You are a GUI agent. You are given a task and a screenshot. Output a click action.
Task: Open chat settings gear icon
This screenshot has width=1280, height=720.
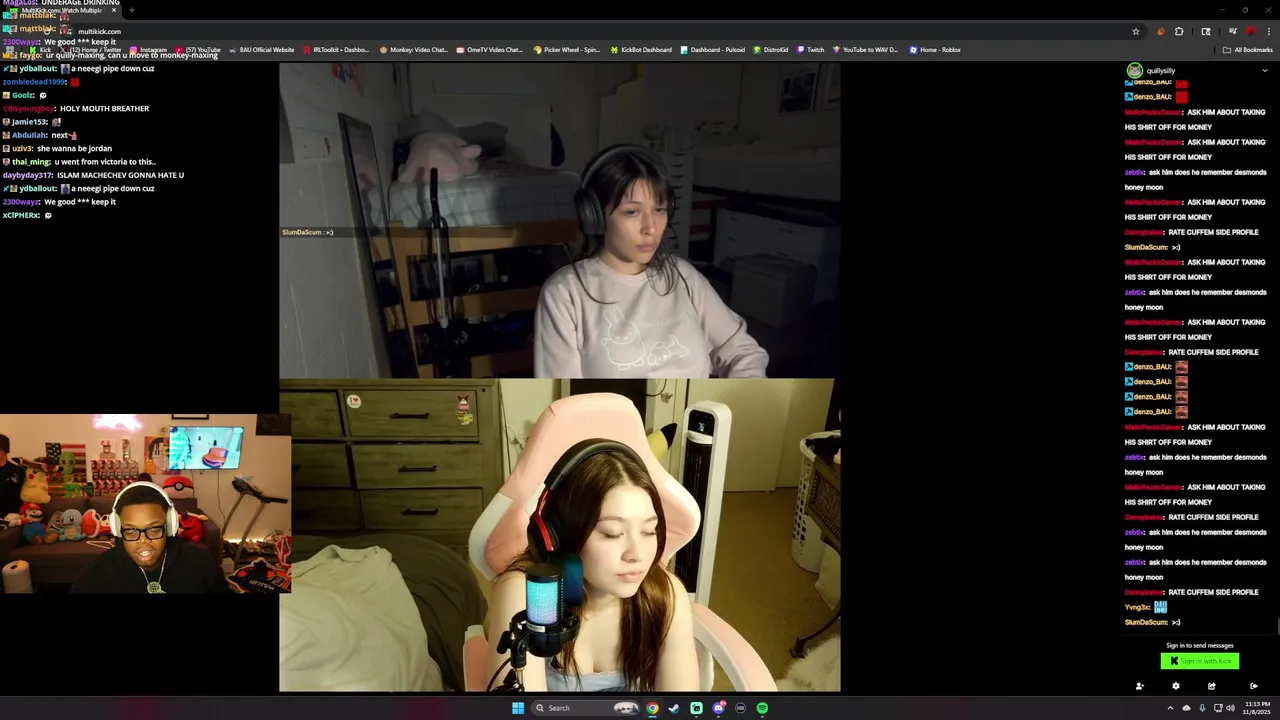click(1176, 686)
